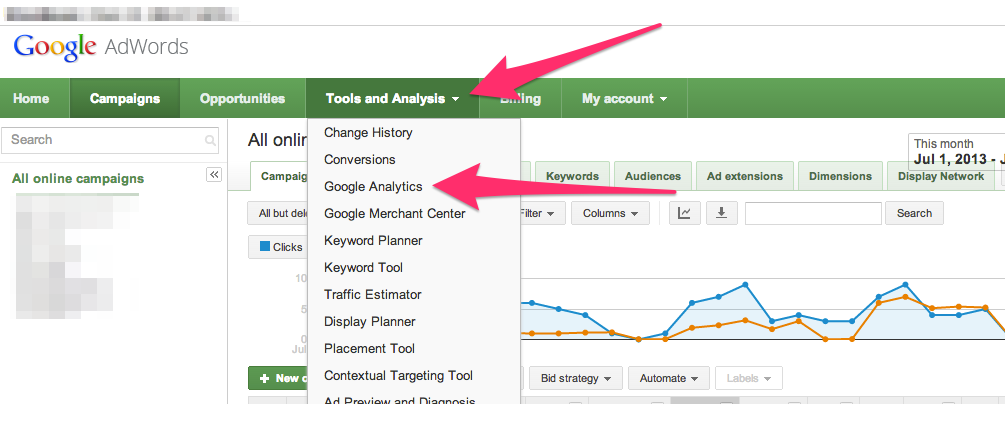Open the Campaigns tab

(x=125, y=99)
